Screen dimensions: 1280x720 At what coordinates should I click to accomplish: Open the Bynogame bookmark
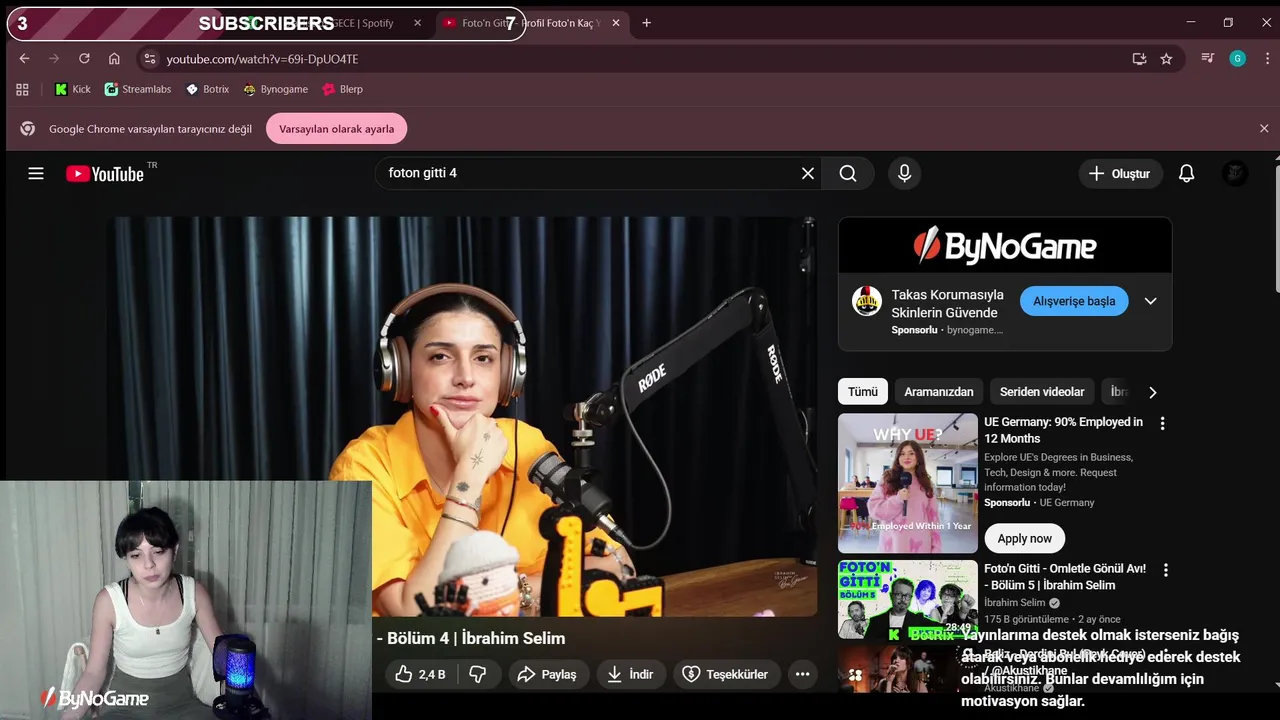(275, 89)
